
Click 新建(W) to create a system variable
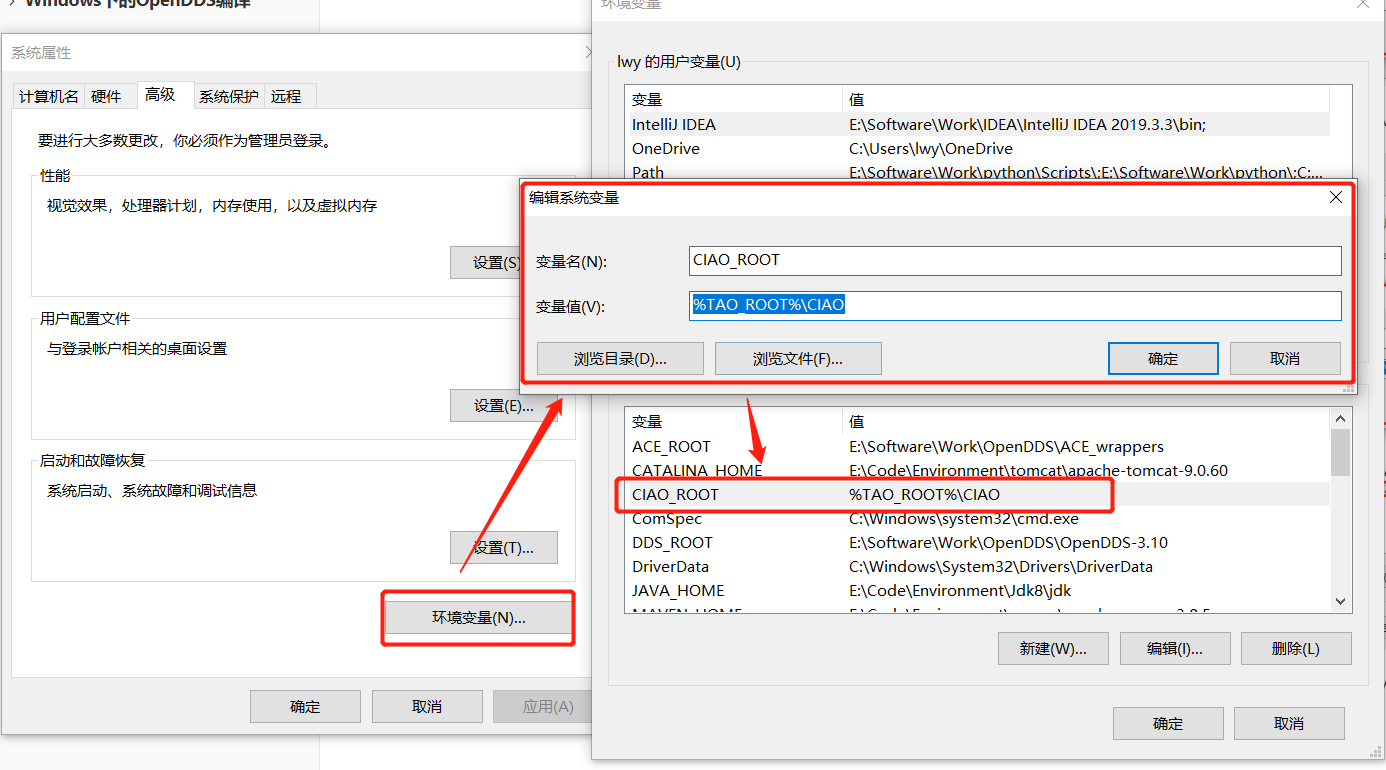pos(1053,648)
